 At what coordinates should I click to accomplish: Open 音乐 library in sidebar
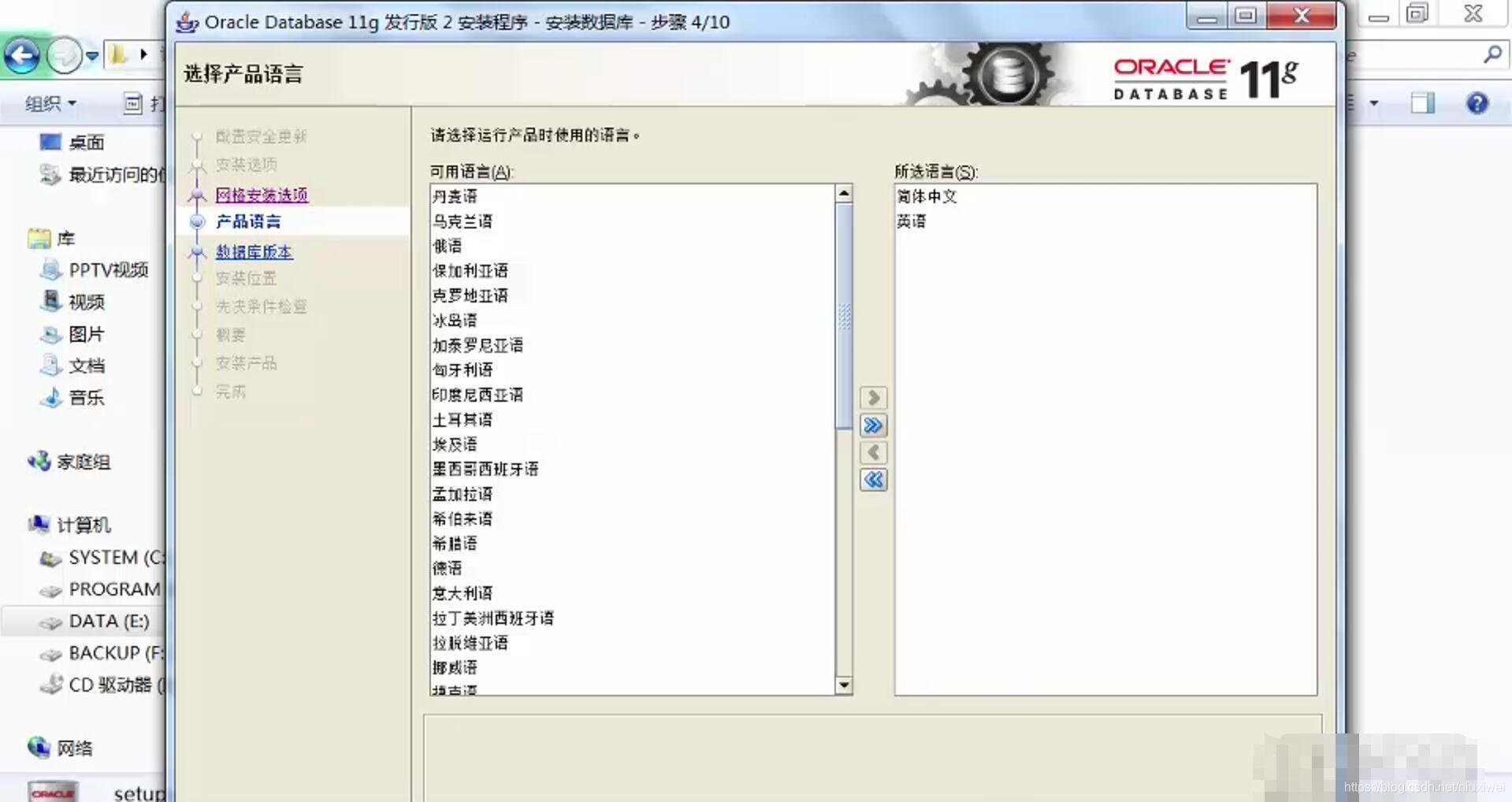tap(72, 398)
